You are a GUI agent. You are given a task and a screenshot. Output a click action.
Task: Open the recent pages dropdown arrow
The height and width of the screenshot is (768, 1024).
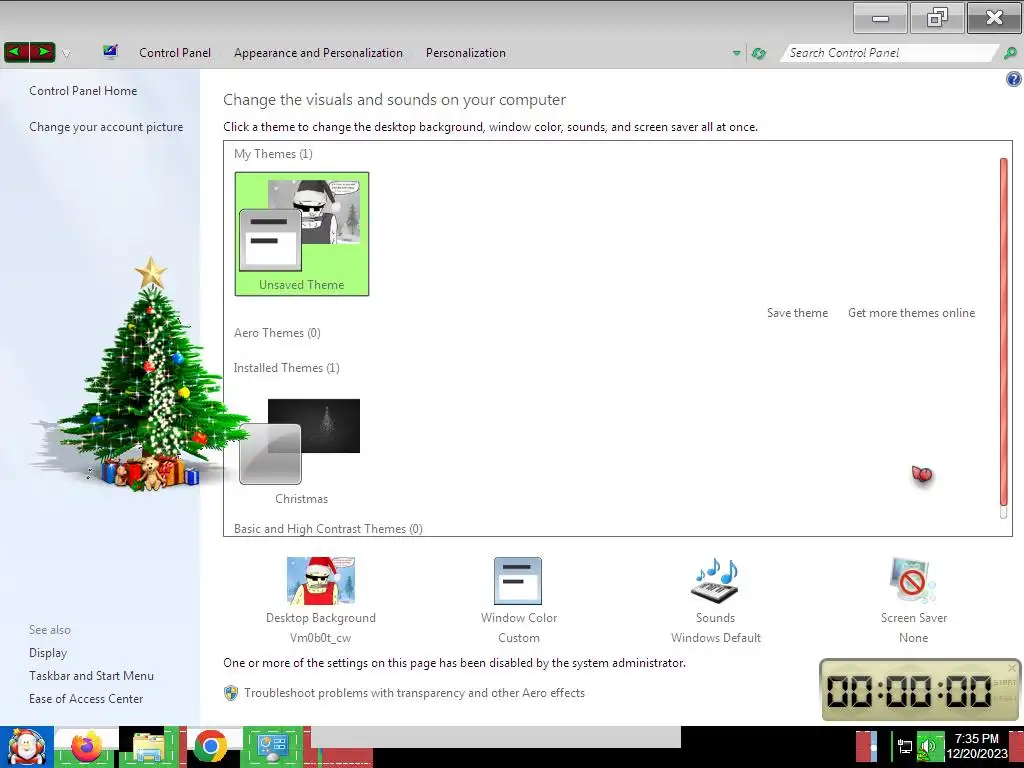[x=66, y=53]
